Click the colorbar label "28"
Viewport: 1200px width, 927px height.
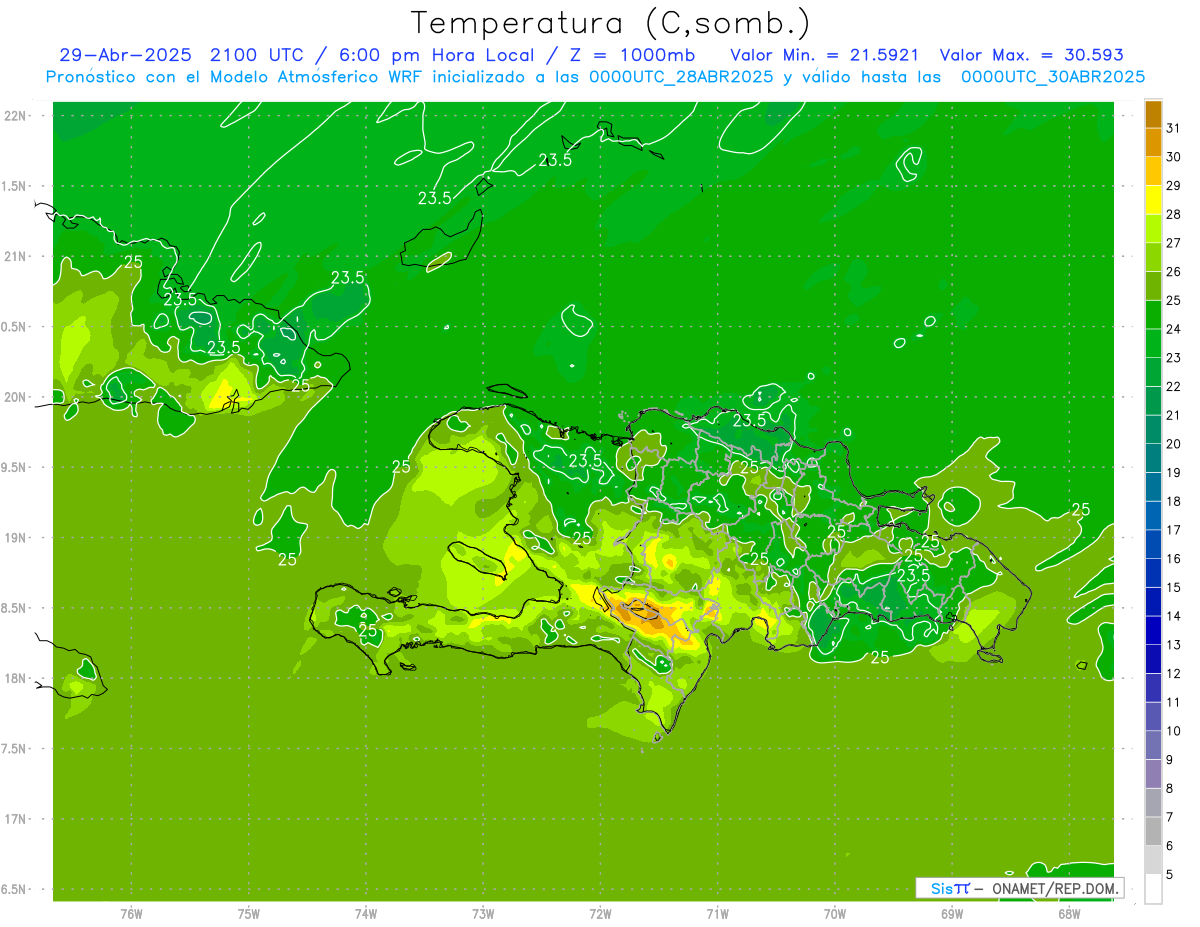click(1173, 214)
